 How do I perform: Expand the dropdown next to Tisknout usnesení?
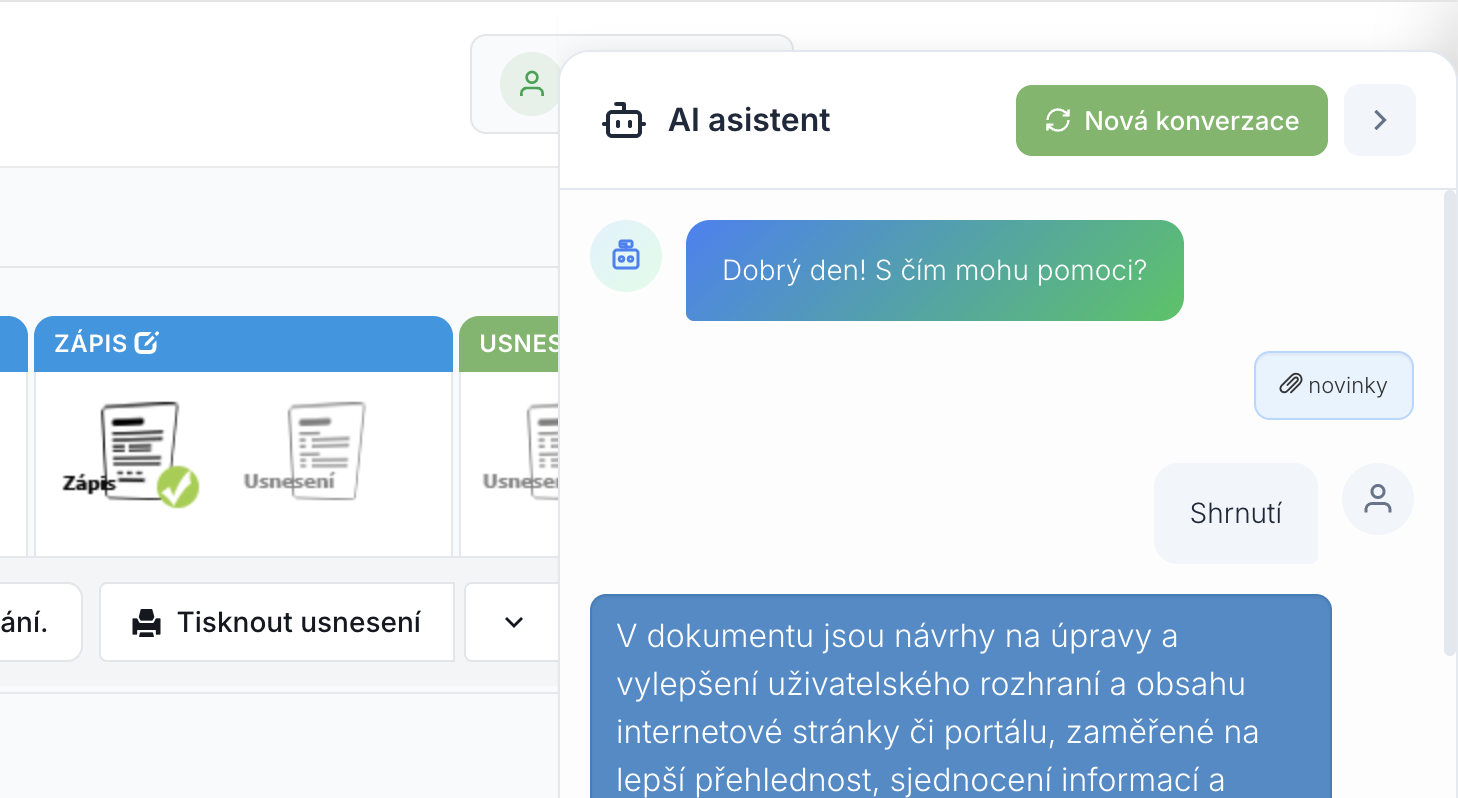pyautogui.click(x=513, y=622)
